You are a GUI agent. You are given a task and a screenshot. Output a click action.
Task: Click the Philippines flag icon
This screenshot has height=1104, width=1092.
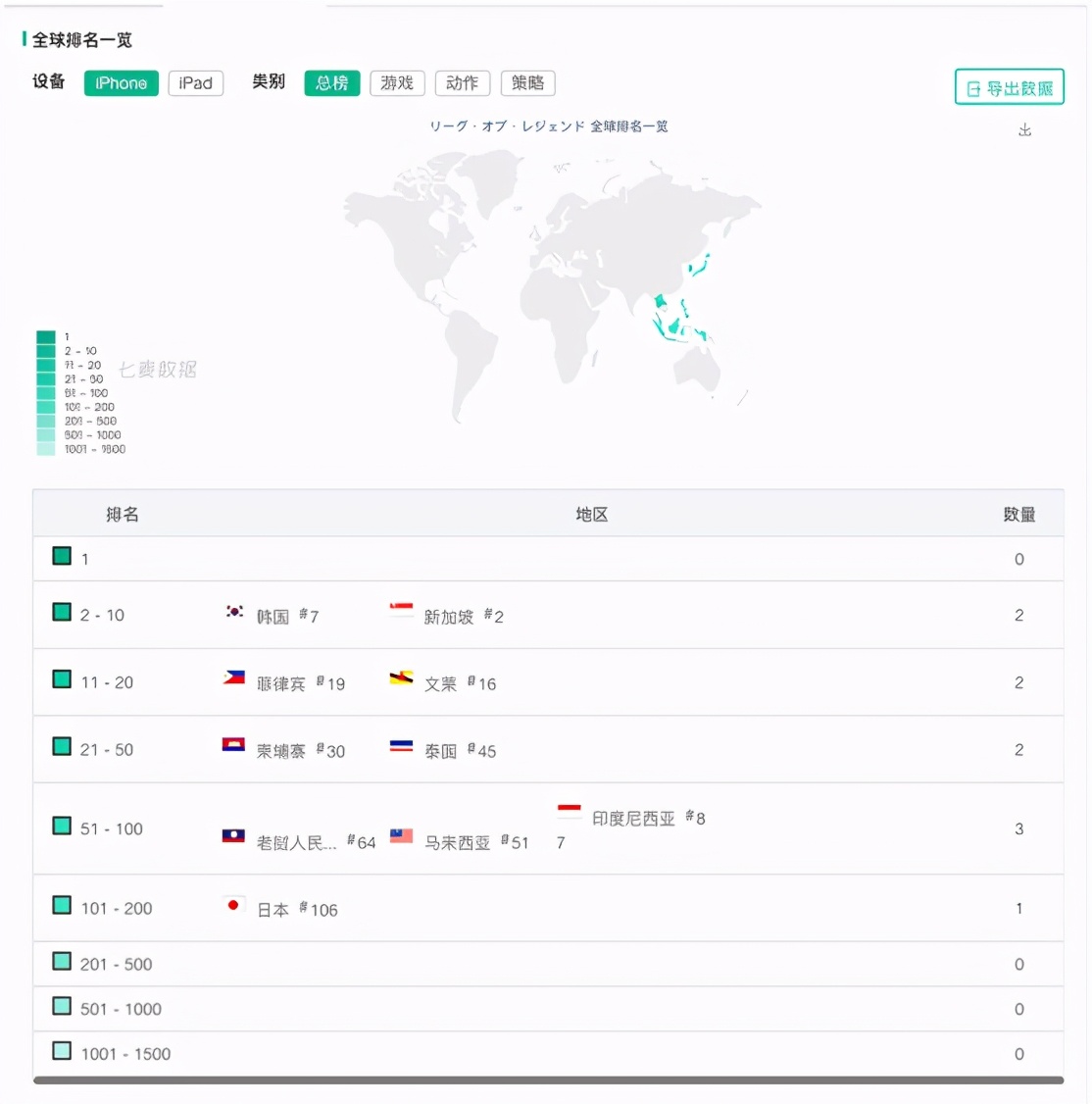pyautogui.click(x=233, y=678)
